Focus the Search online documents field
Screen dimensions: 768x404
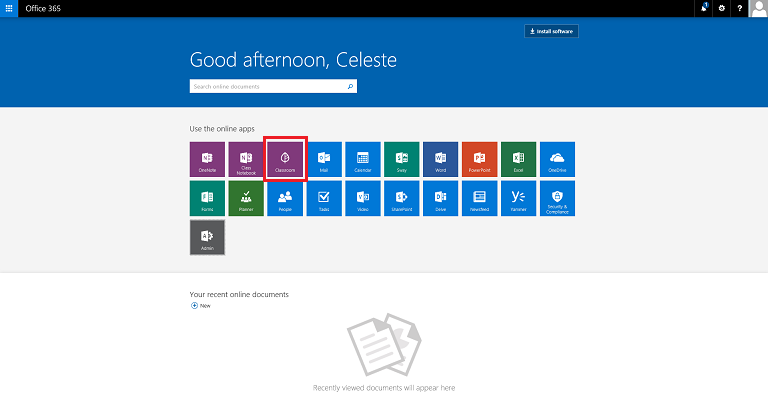273,86
